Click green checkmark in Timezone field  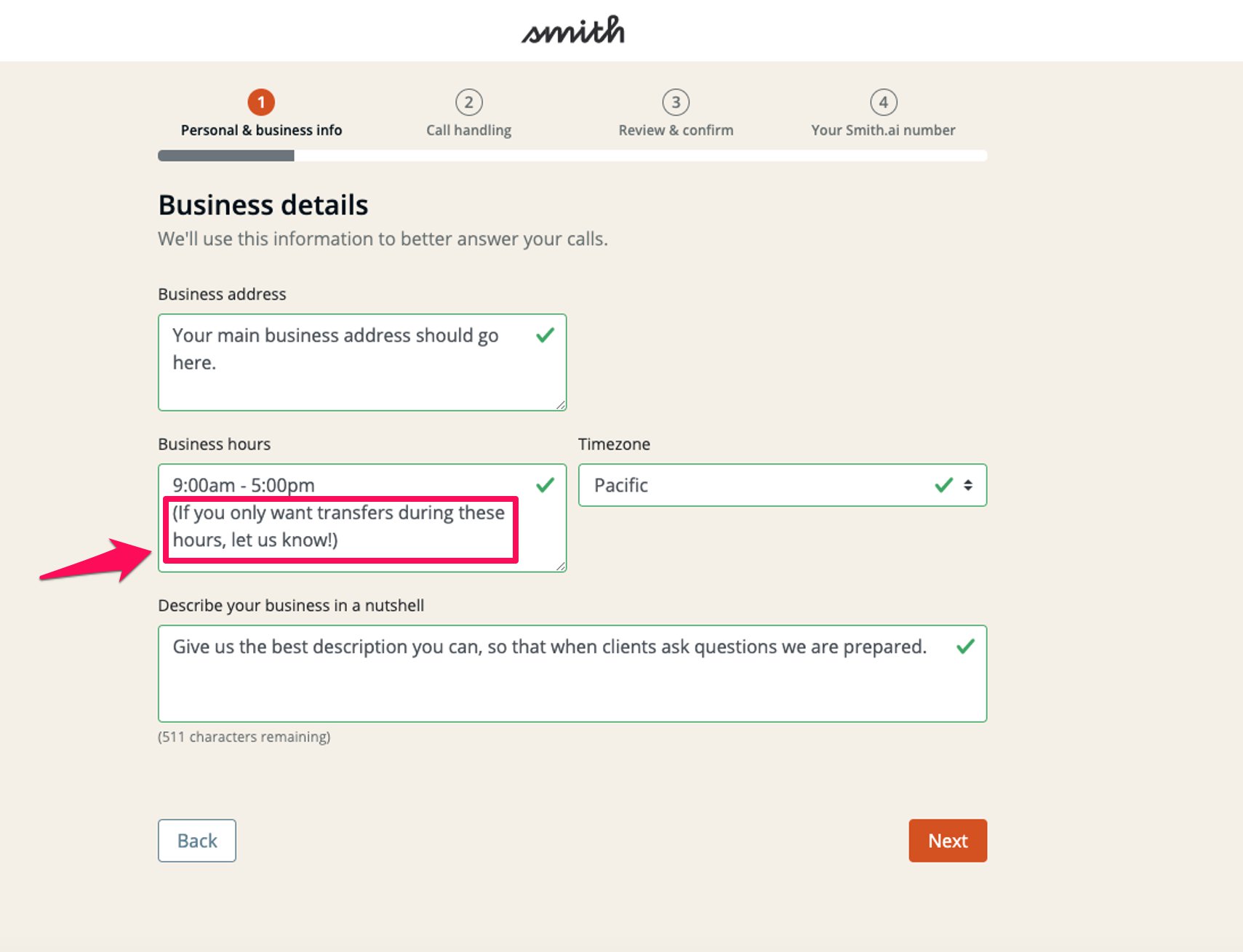point(944,485)
